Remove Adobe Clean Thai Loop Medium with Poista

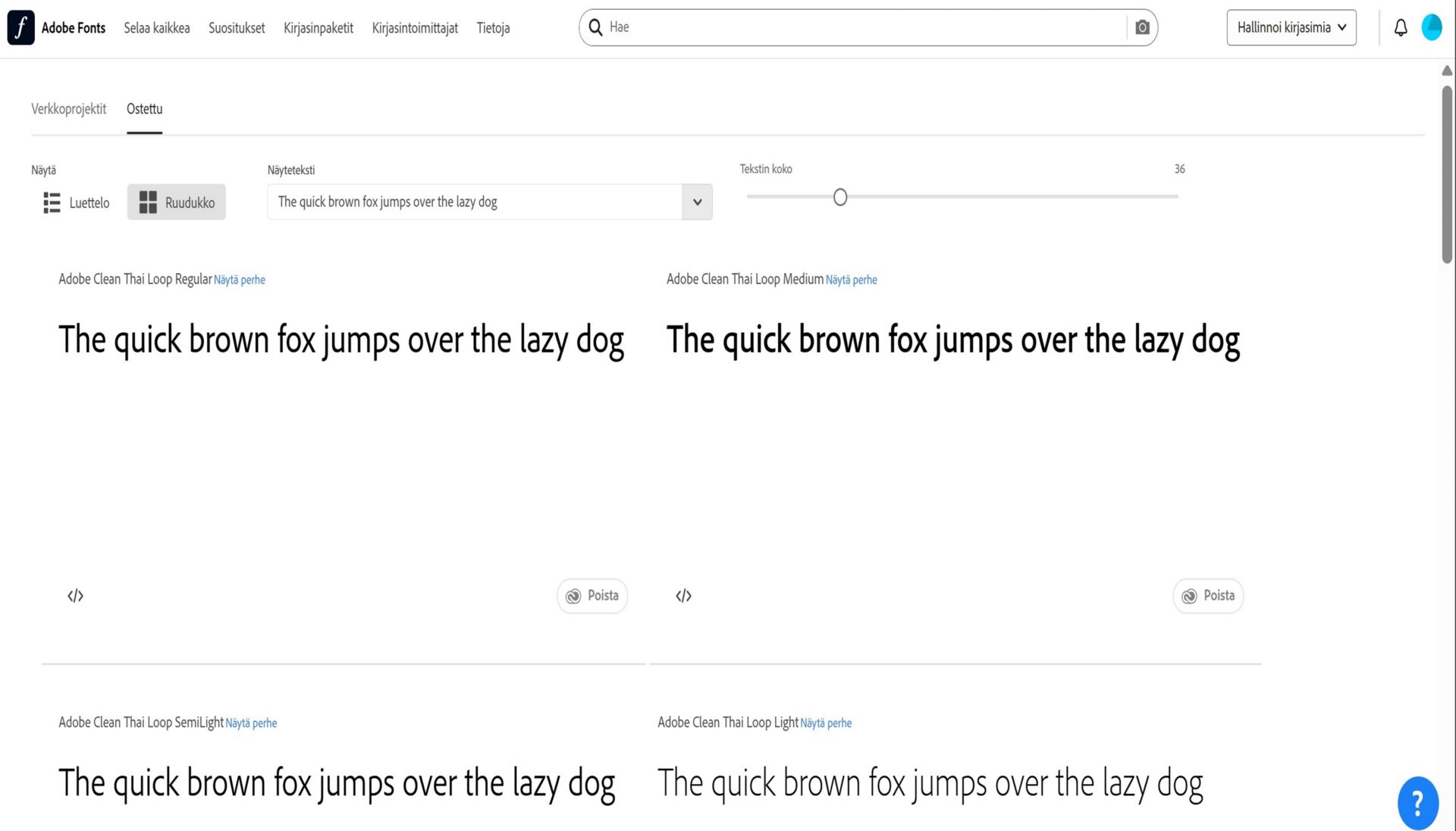coord(1208,596)
